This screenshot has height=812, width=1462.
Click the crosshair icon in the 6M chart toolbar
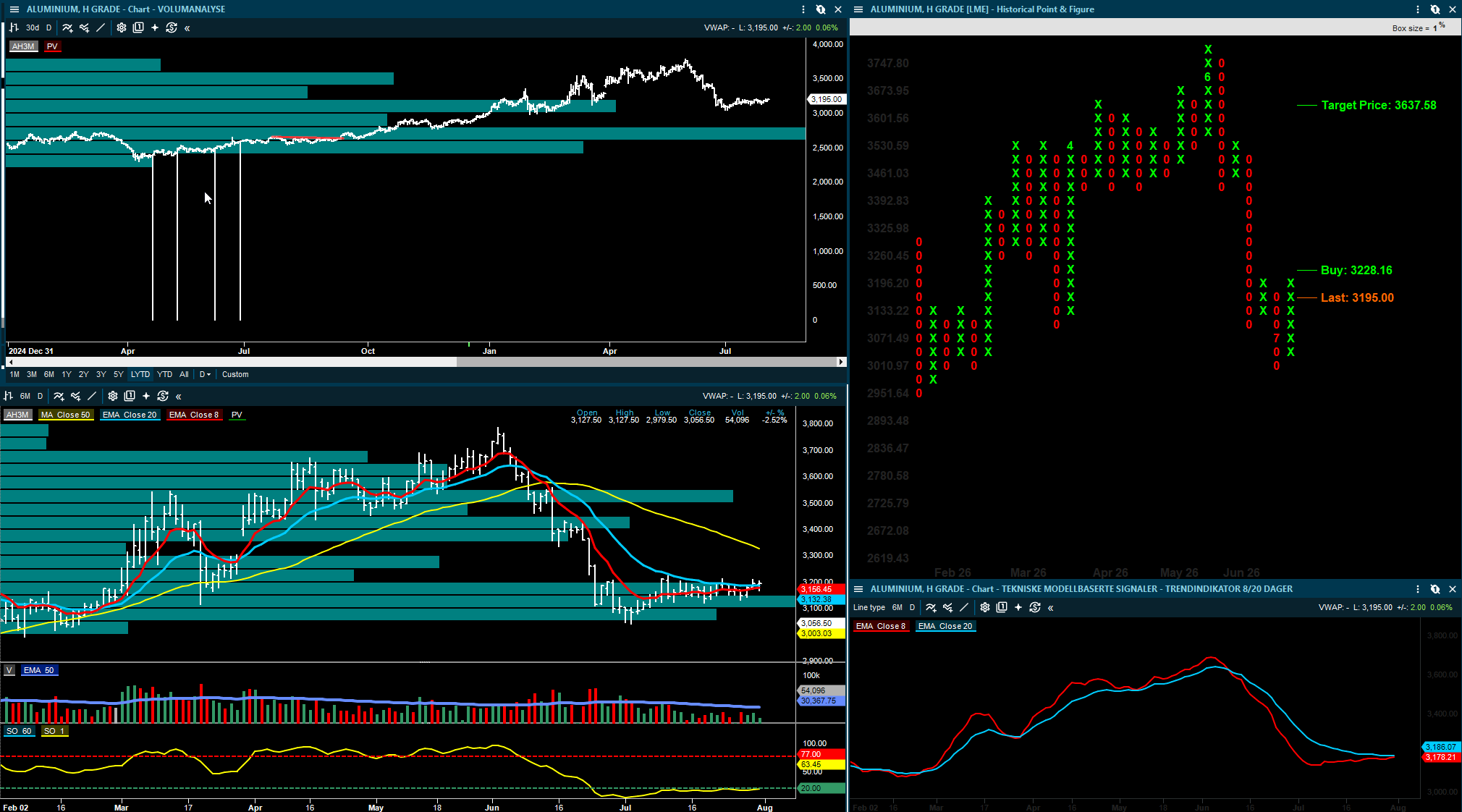(146, 396)
